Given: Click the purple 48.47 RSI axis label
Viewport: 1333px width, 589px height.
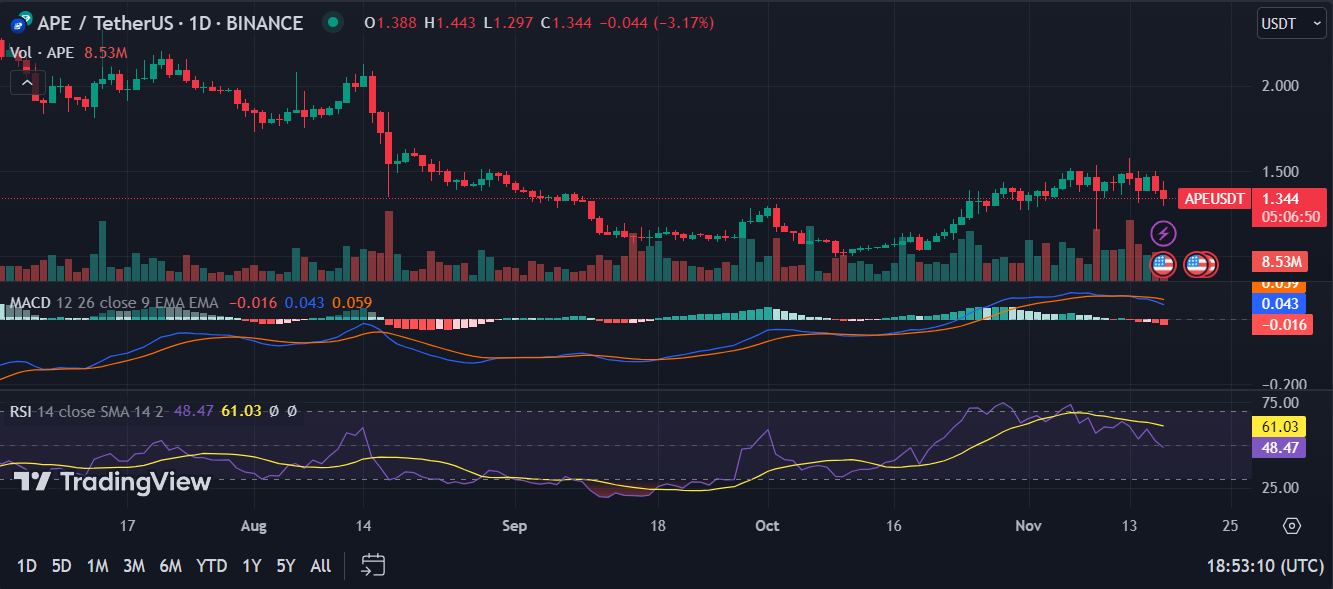Looking at the screenshot, I should click(x=1279, y=447).
